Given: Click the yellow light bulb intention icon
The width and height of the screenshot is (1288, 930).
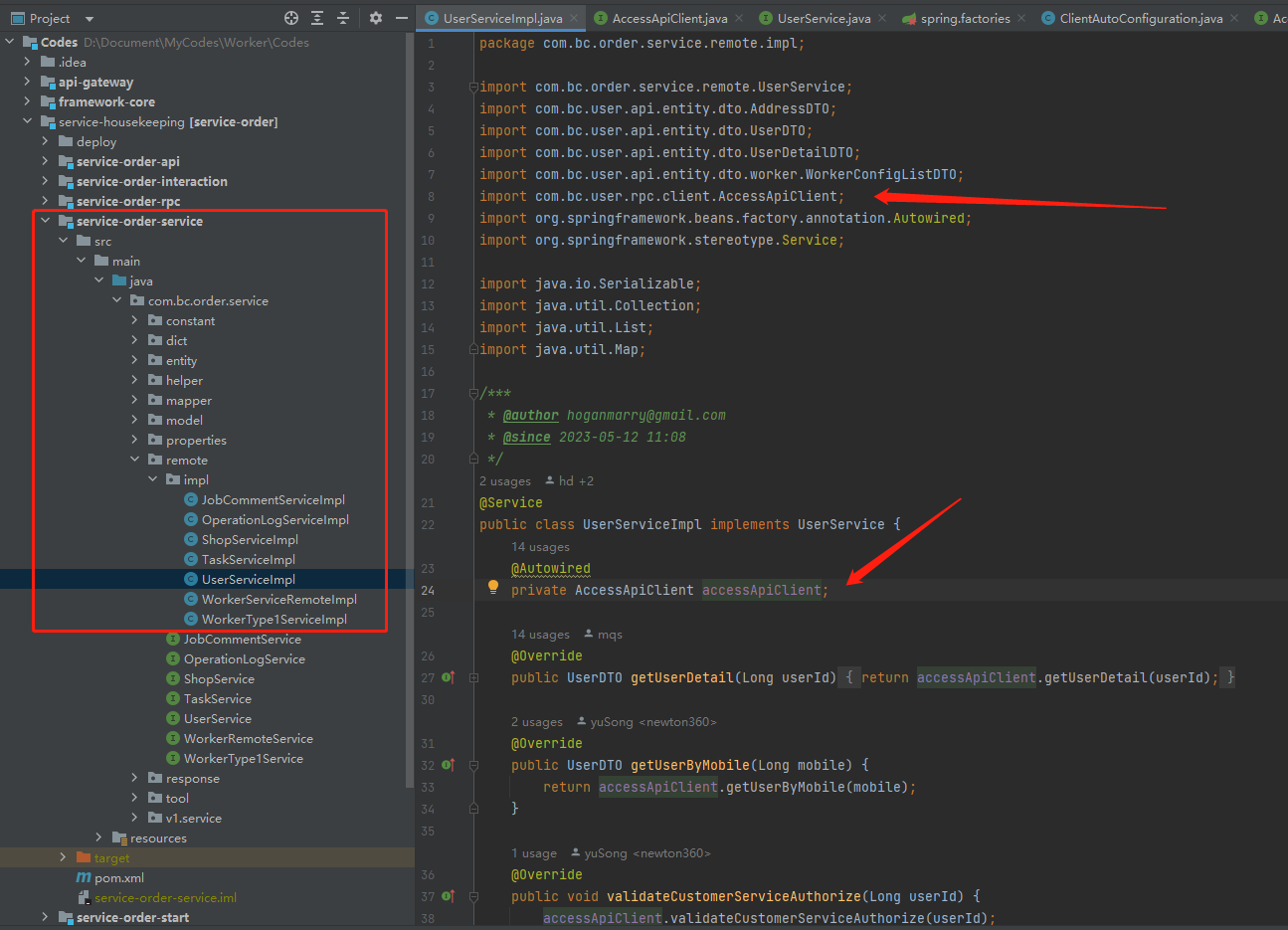Looking at the screenshot, I should coord(492,588).
